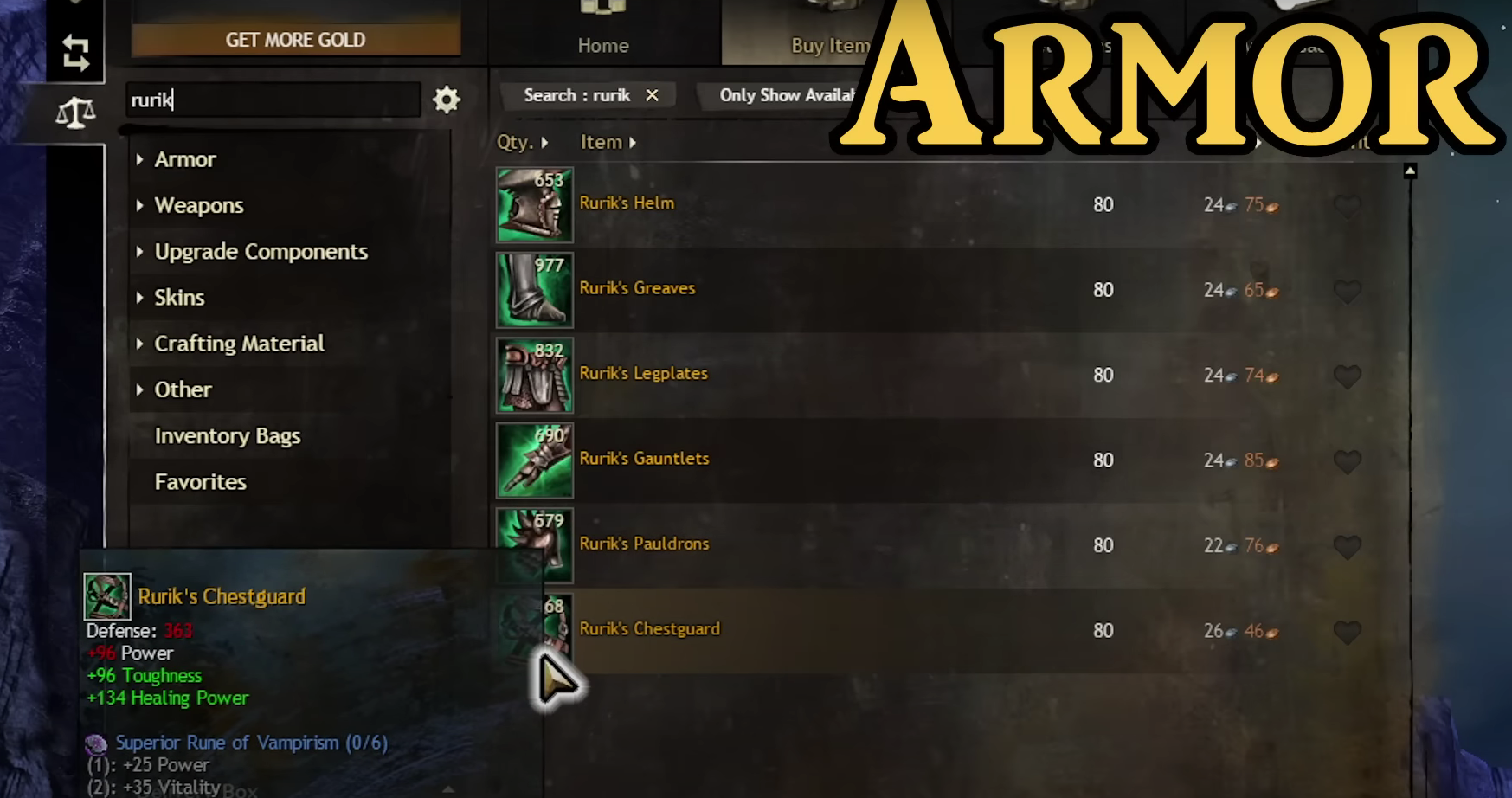Open search filter settings gear
The width and height of the screenshot is (1512, 798).
(x=447, y=100)
